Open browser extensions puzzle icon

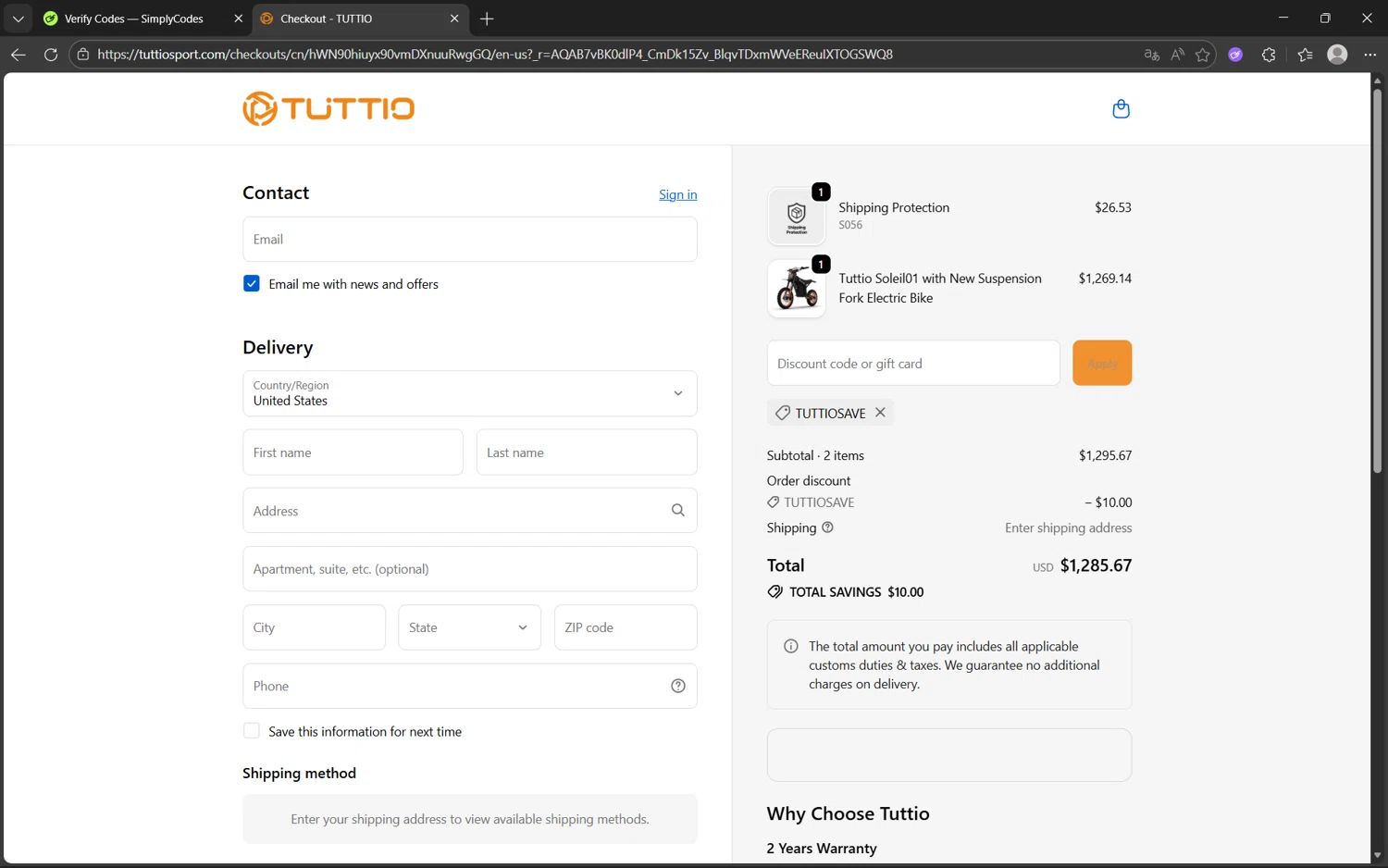[1269, 55]
